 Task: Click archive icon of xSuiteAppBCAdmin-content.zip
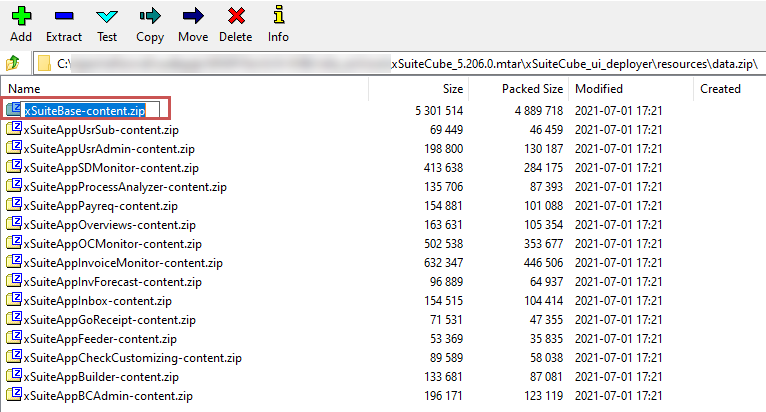tap(14, 395)
